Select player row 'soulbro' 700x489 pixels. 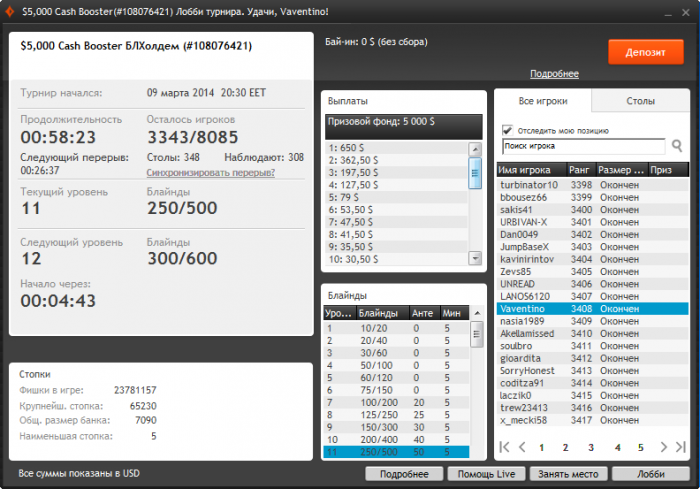592,346
